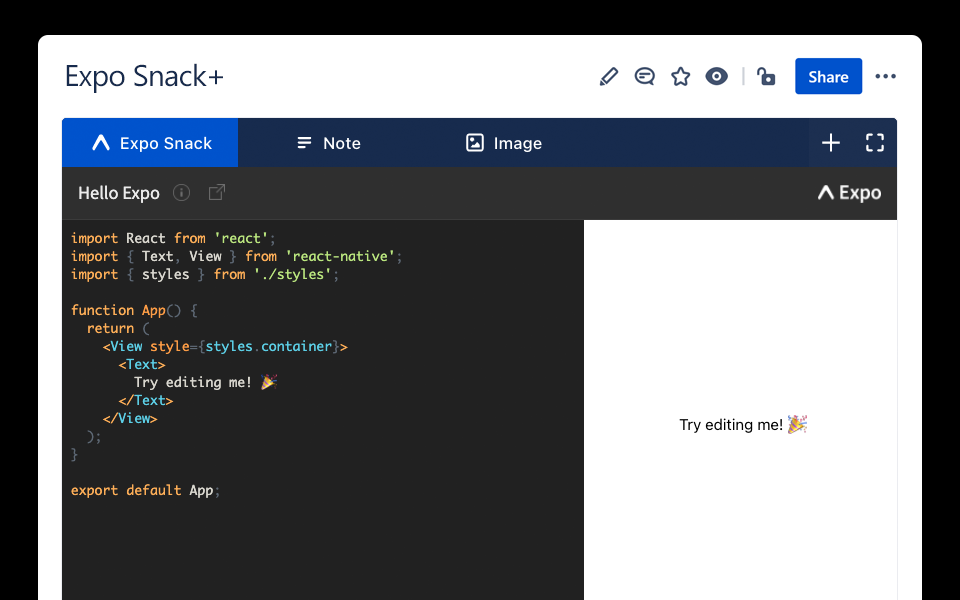Show snack info icon next to Hello Expo
Image resolution: width=960 pixels, height=600 pixels.
point(181,193)
